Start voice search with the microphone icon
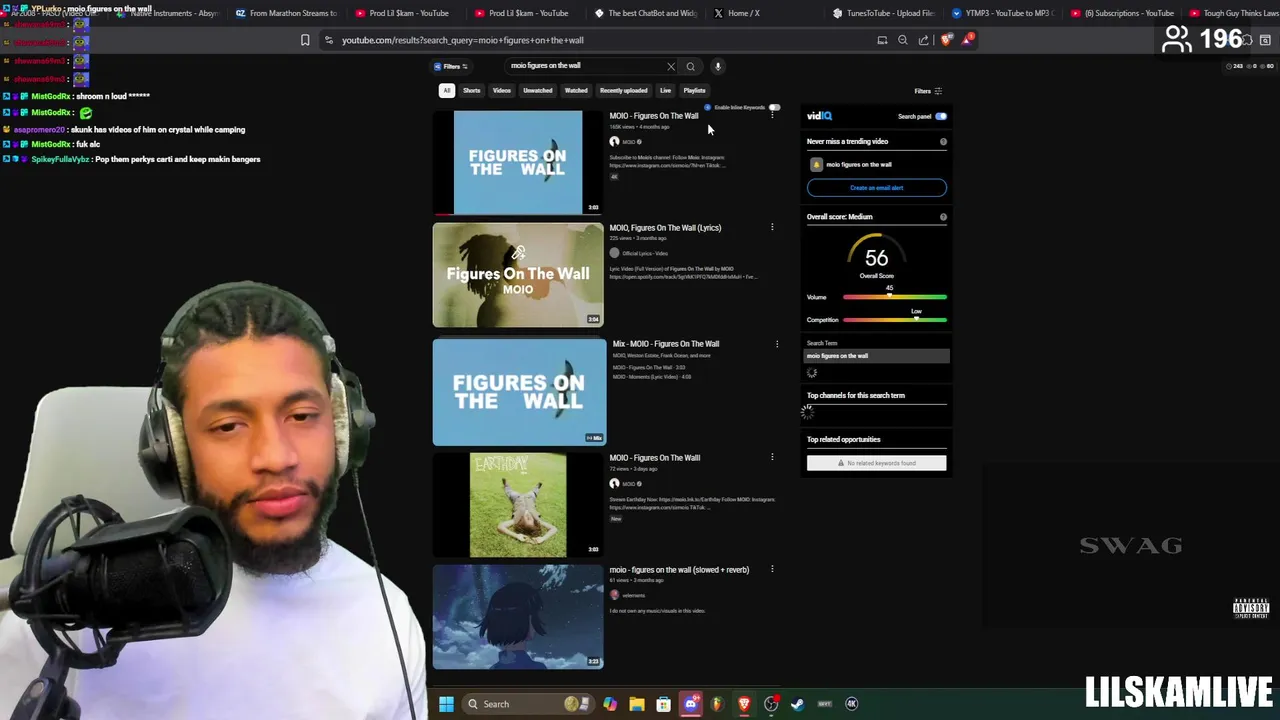The image size is (1280, 720). 718,66
